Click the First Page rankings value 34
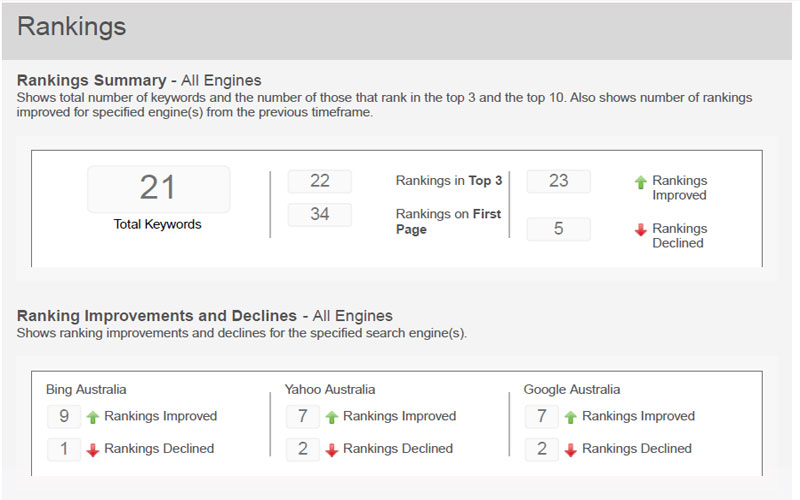The image size is (800, 500). click(x=320, y=214)
